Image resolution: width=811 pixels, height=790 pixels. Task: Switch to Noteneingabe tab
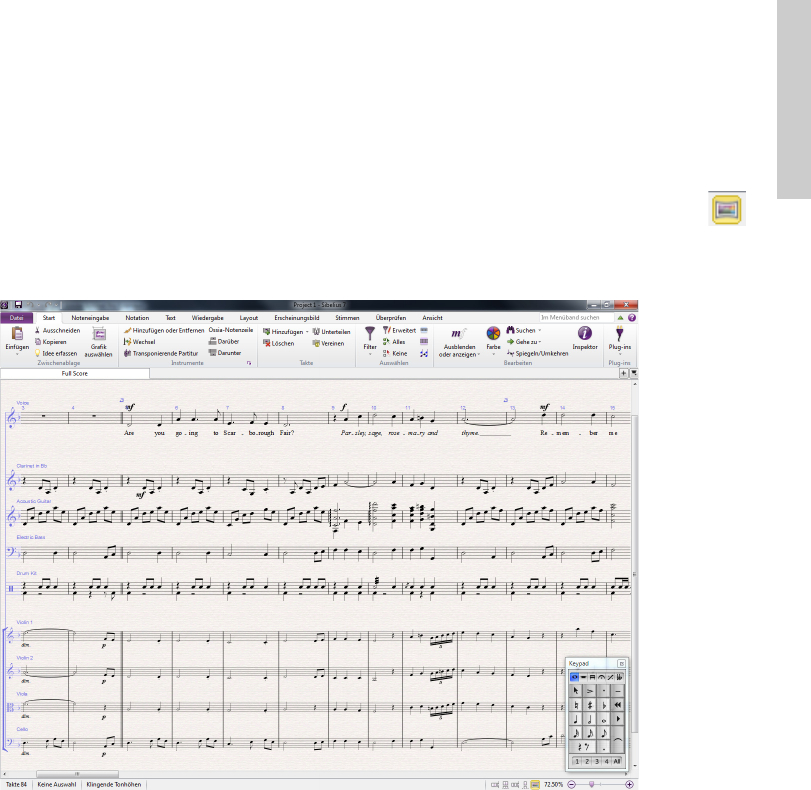(90, 318)
